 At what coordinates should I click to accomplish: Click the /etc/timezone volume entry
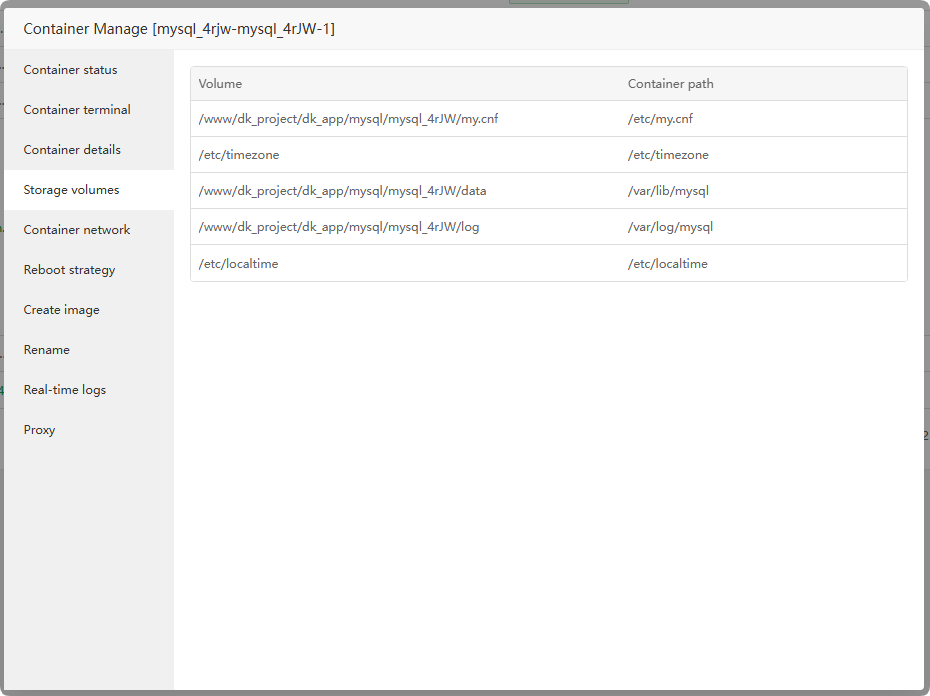coord(239,155)
